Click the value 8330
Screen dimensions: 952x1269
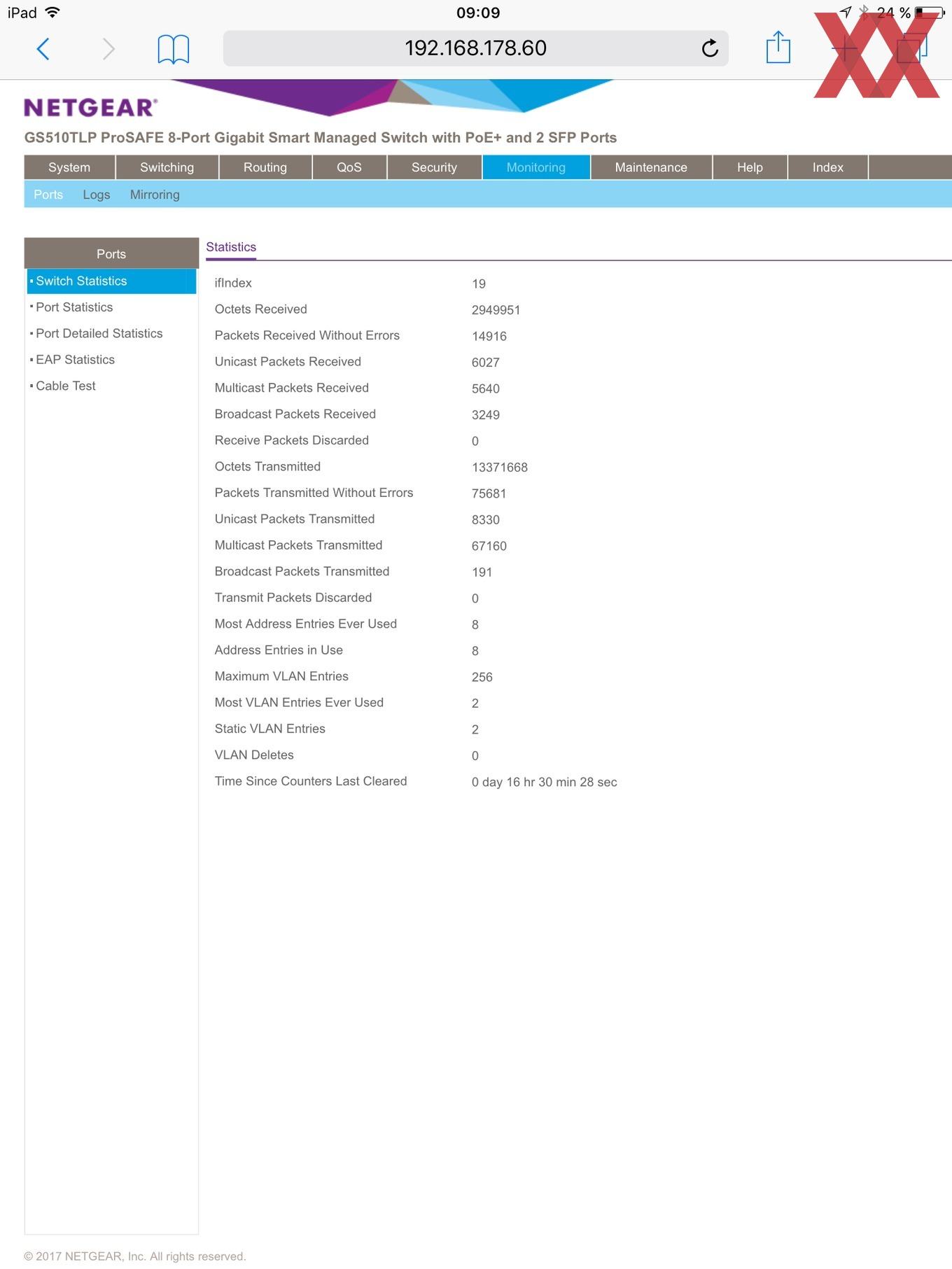[x=485, y=520]
